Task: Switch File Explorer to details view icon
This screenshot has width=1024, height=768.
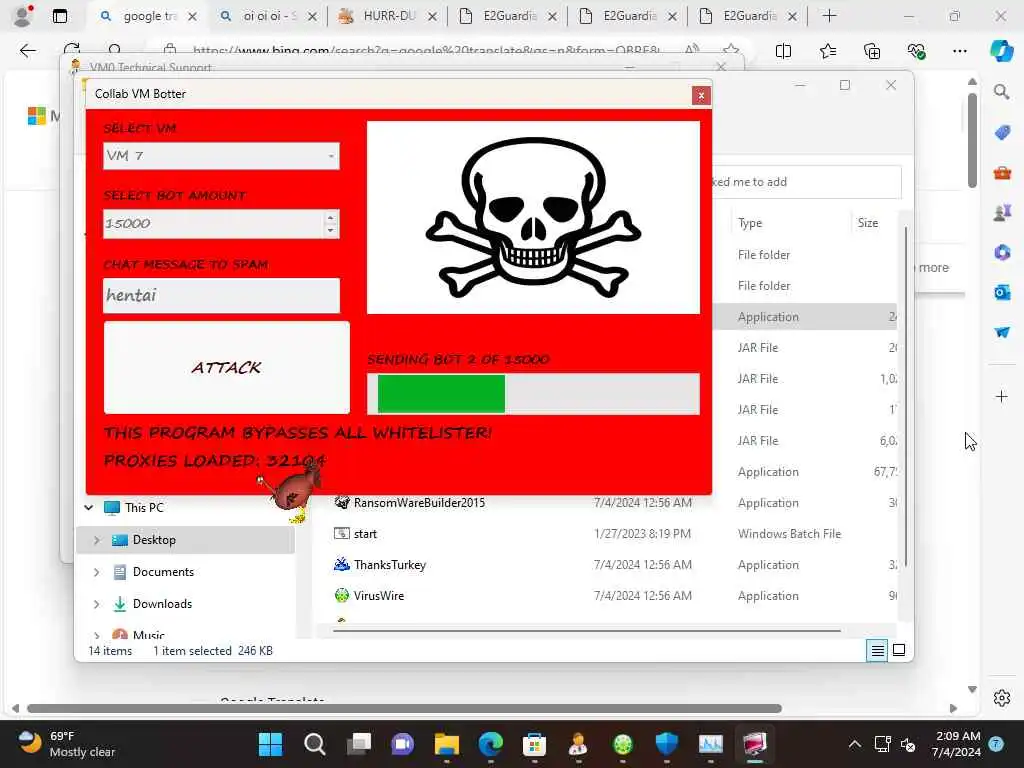Action: (x=877, y=650)
